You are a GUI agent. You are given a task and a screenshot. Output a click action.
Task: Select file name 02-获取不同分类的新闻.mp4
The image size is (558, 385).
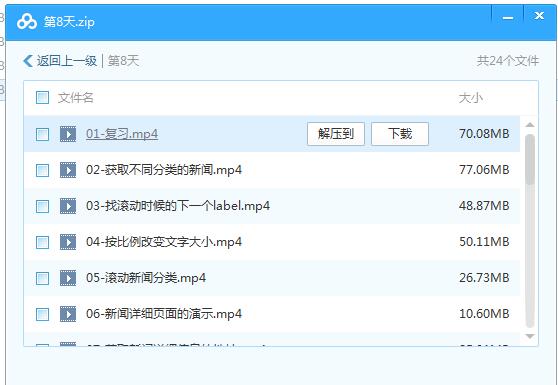point(164,170)
